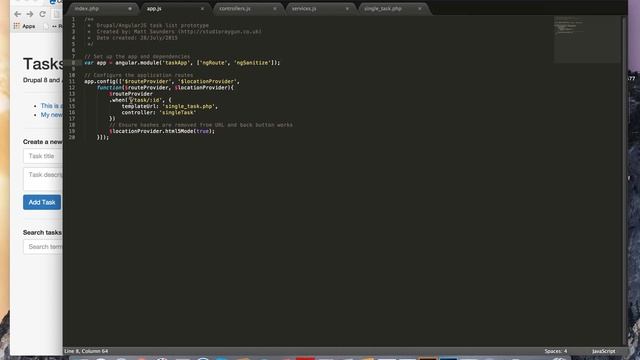Click '$locationProvider' string on line 11

(207, 81)
